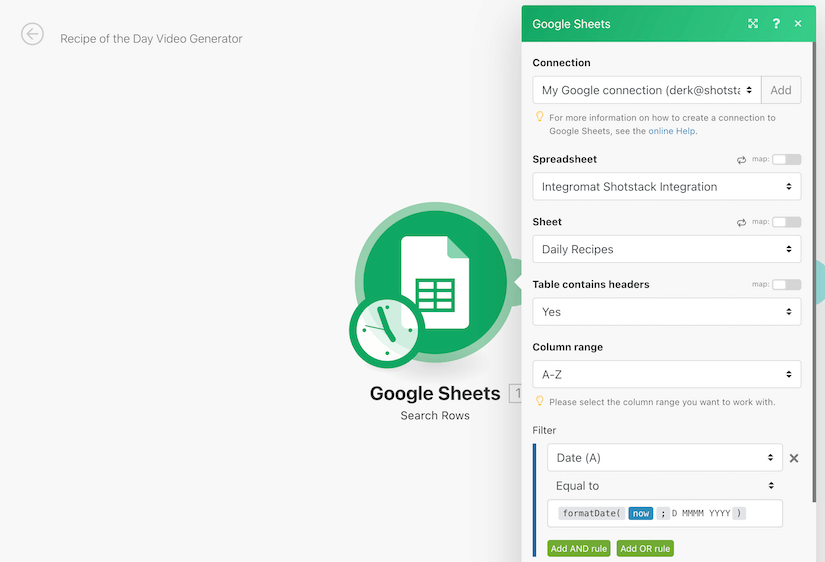Close the Google Sheets settings panel
Screen dimensions: 825x562
click(798, 24)
